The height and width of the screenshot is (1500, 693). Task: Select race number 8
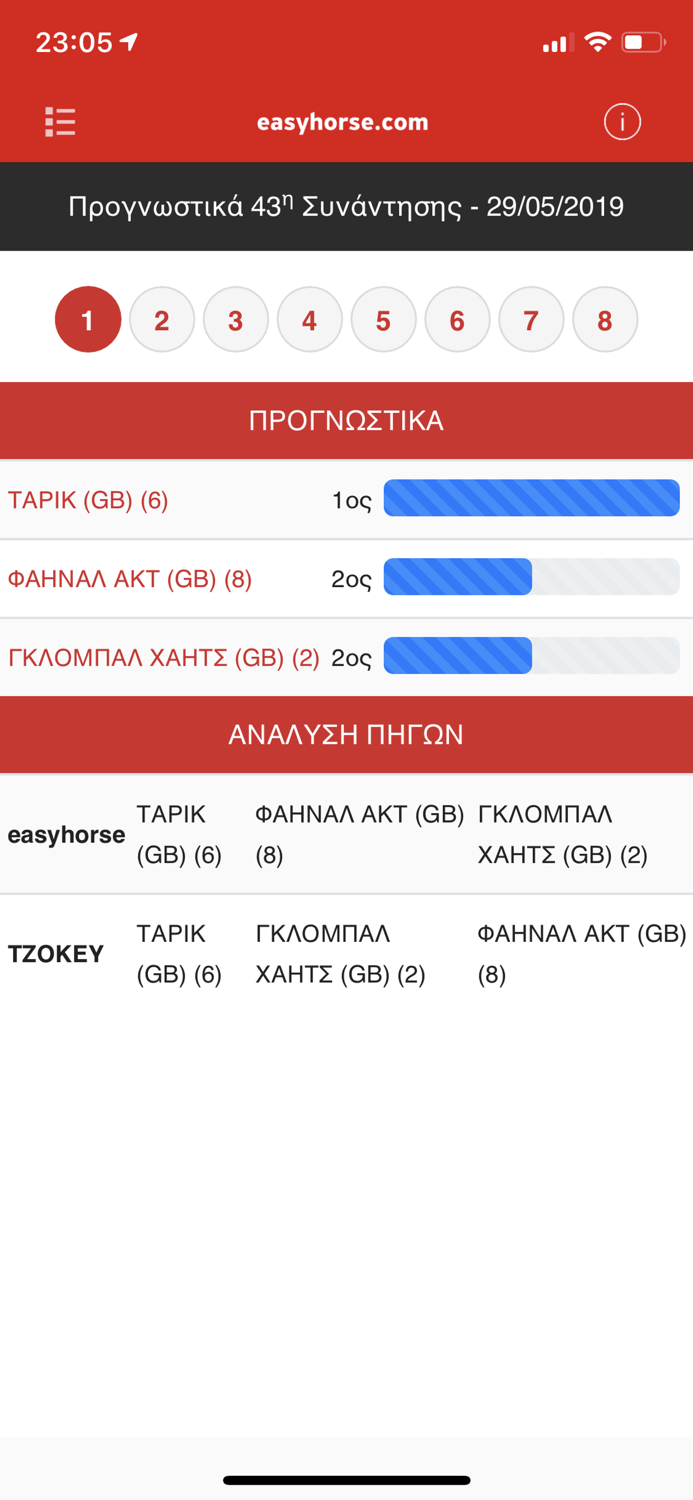click(605, 319)
